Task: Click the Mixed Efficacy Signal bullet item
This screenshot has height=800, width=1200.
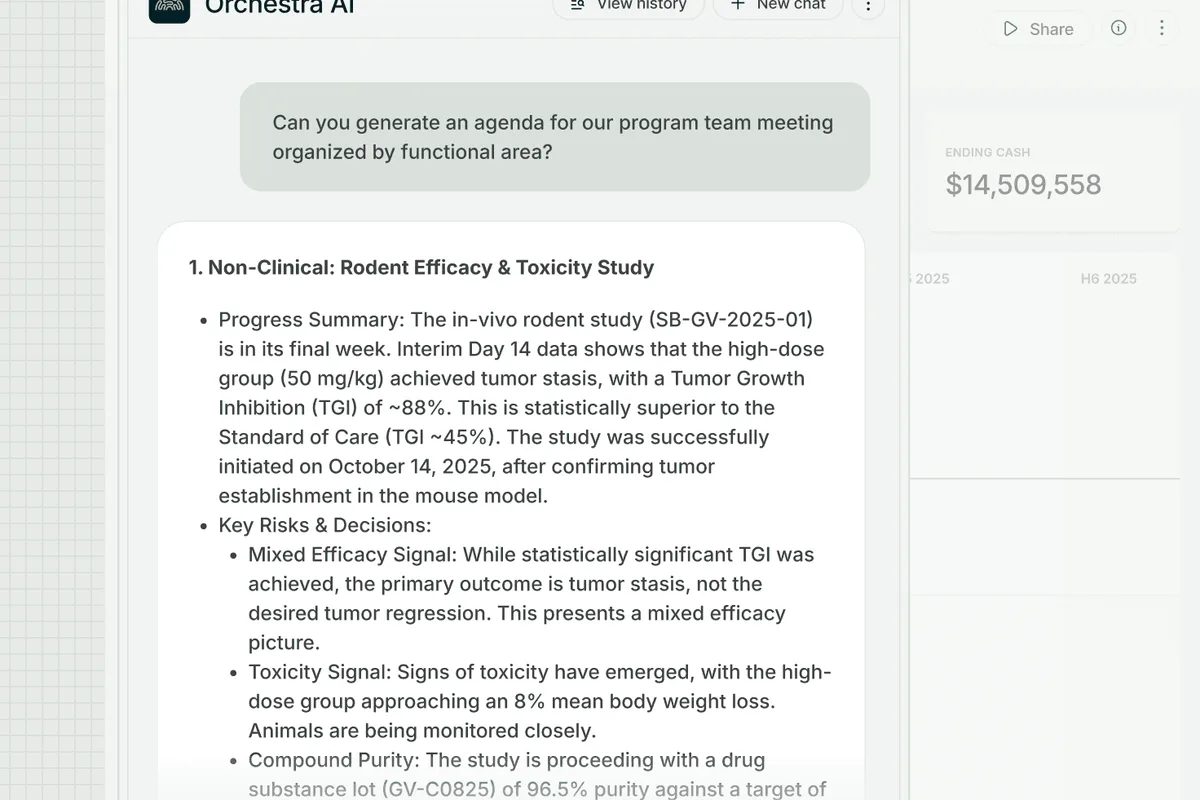Action: coord(531,598)
